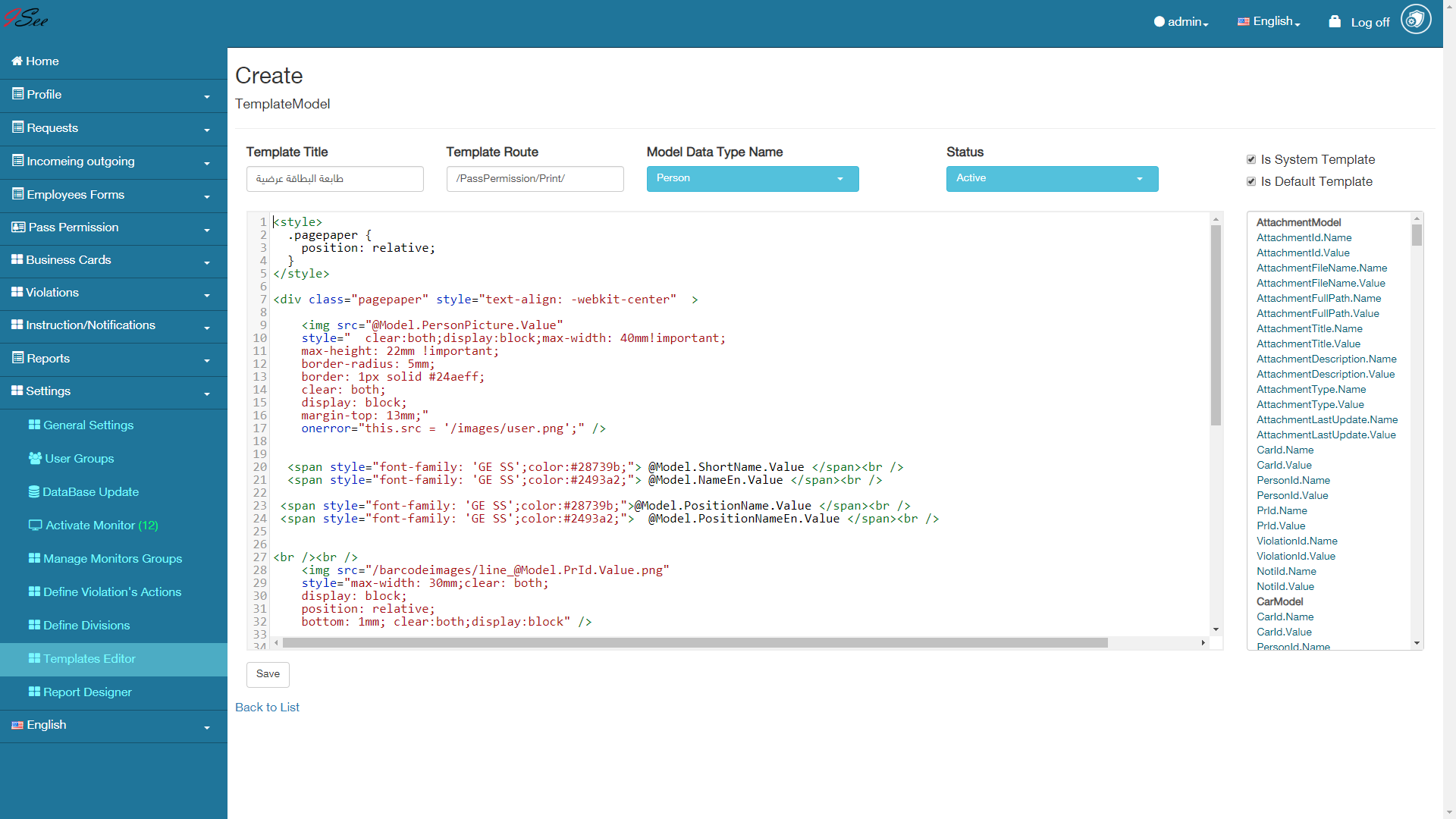Image resolution: width=1456 pixels, height=819 pixels.
Task: Open the Home menu item
Action: coord(114,62)
